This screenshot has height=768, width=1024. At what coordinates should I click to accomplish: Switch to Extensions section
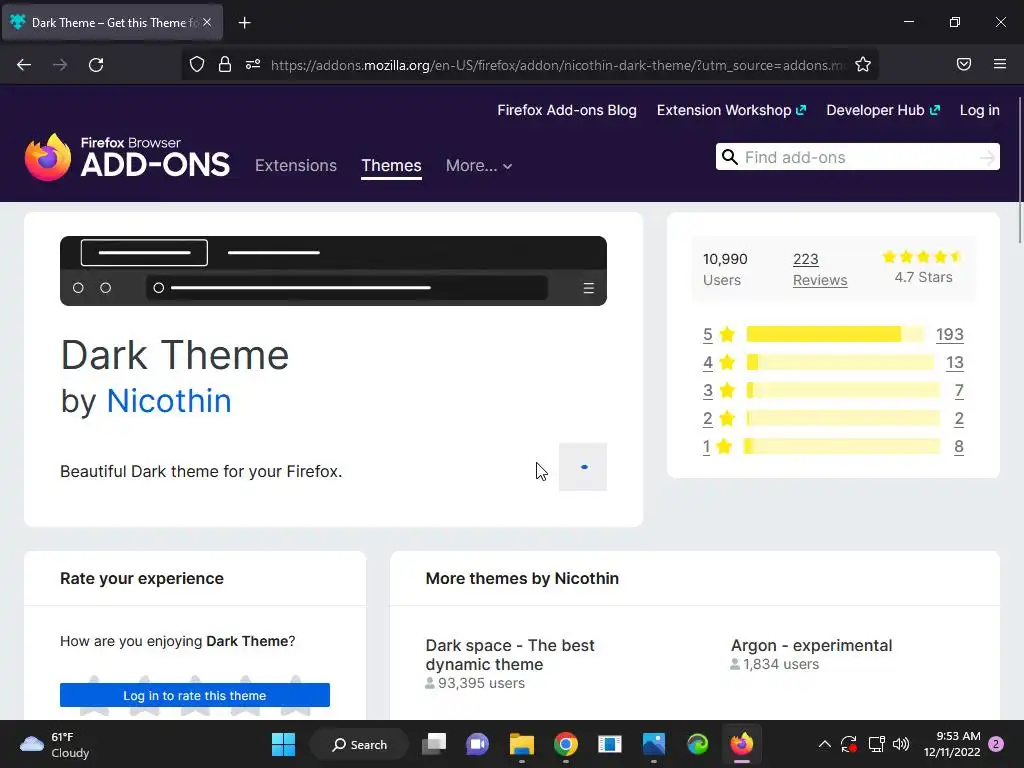pyautogui.click(x=296, y=165)
